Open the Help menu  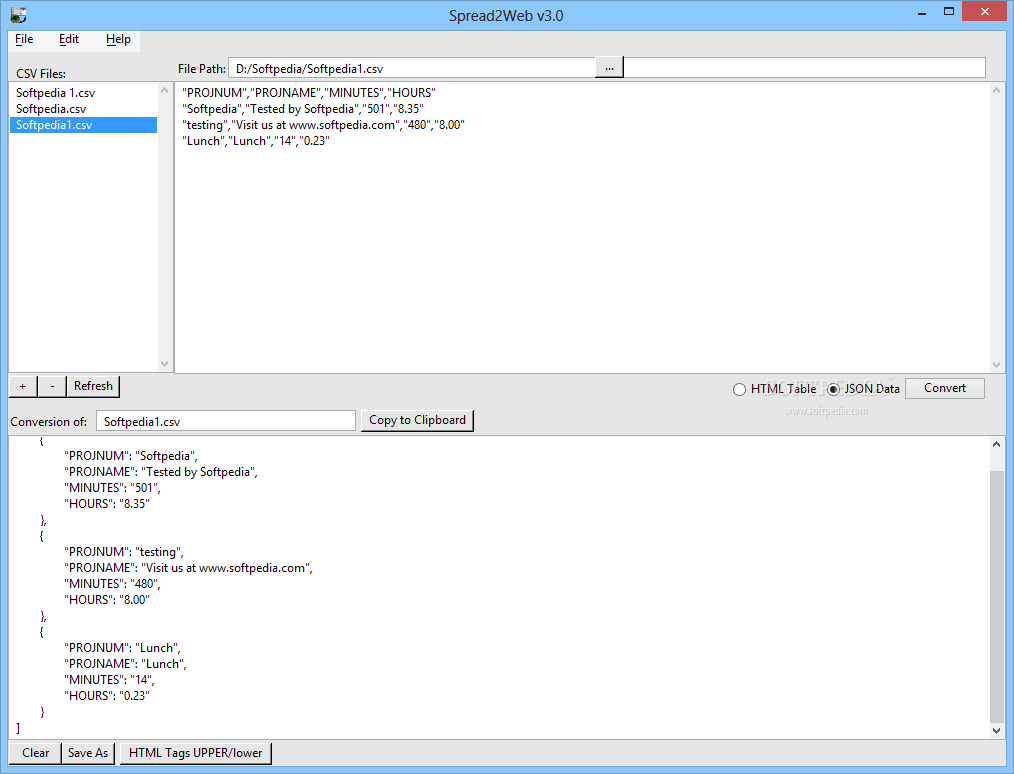tap(118, 39)
